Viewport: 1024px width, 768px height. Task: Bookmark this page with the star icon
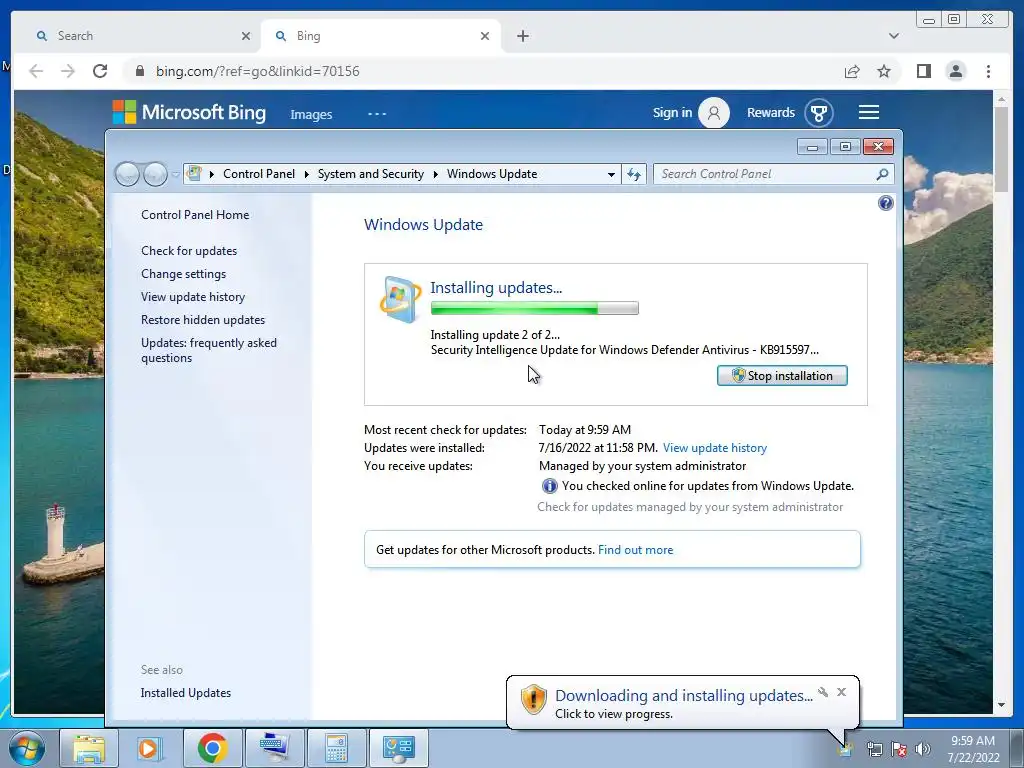point(884,71)
